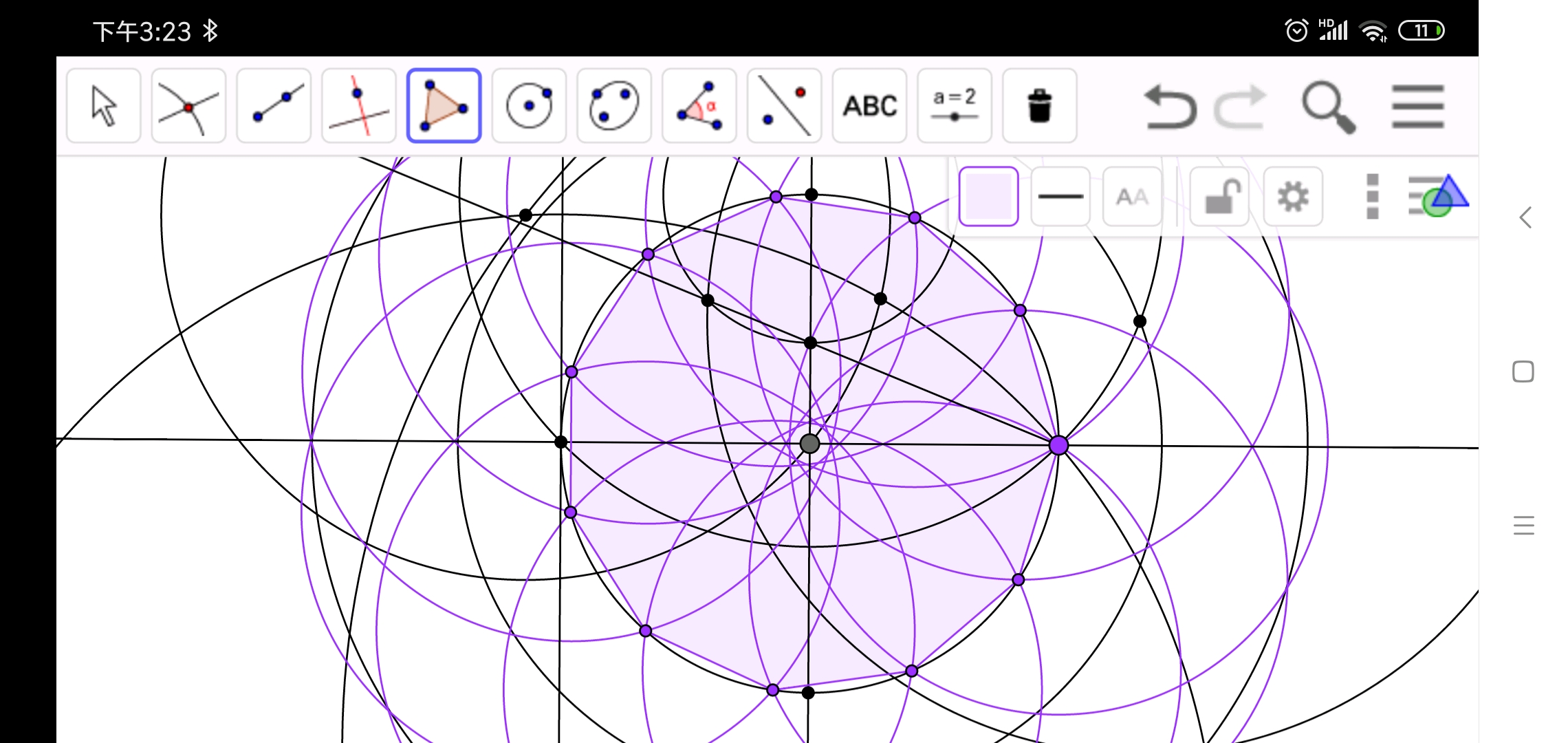Select the Delete trash tool
The width and height of the screenshot is (1568, 743).
click(x=1040, y=106)
